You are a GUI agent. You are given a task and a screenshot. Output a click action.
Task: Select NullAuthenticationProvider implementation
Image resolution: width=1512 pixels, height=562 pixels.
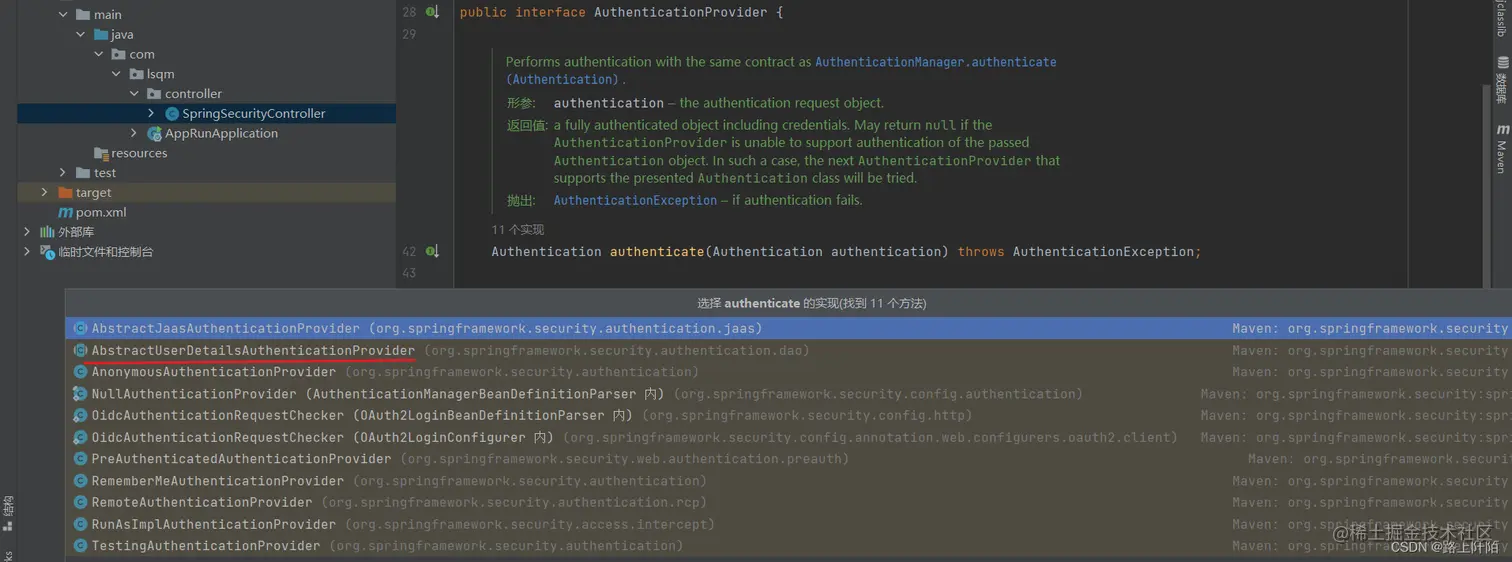(x=789, y=394)
